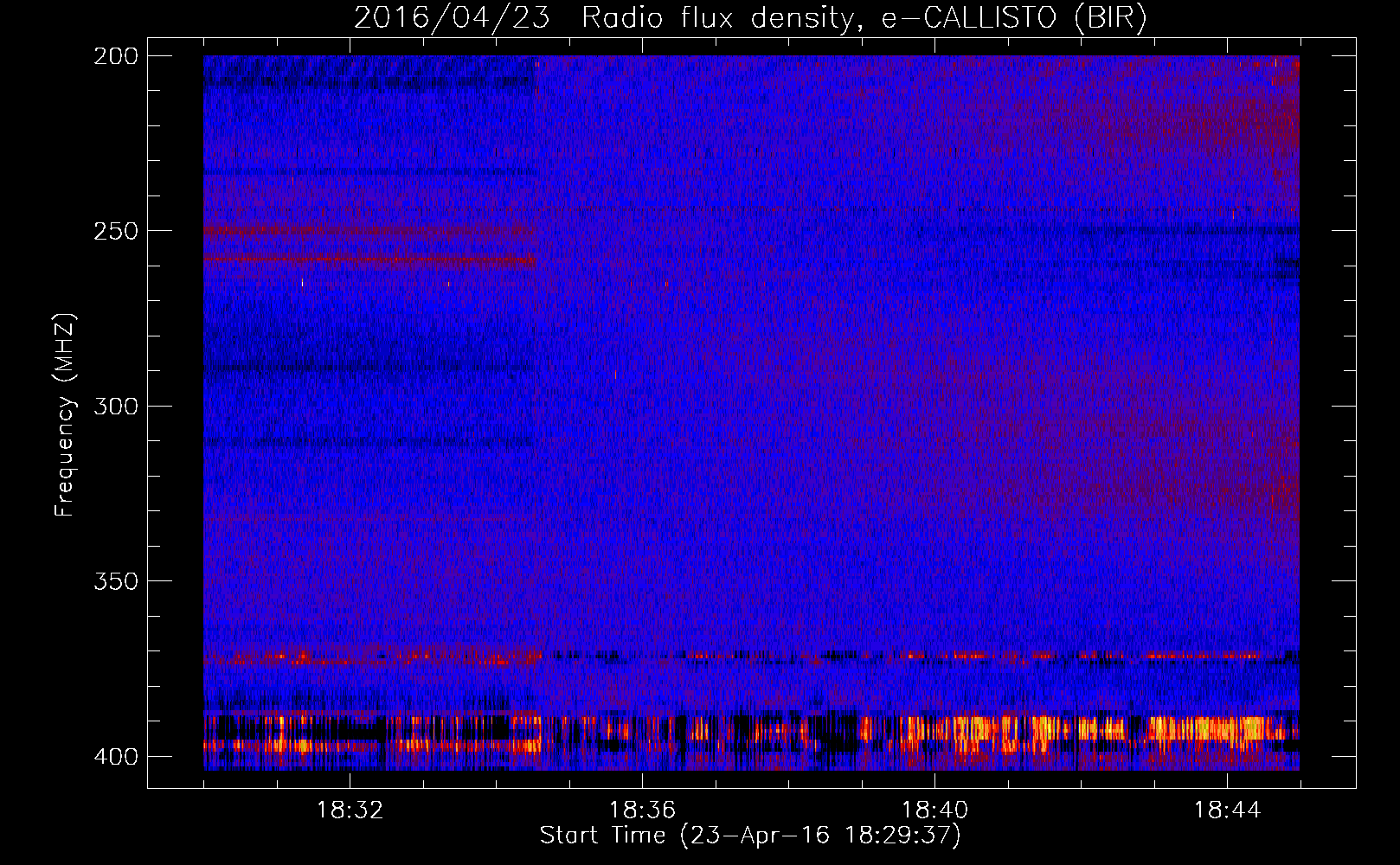Screen dimensions: 1400x865
Task: Click the 18:44 time tick label
Action: coord(1227,811)
